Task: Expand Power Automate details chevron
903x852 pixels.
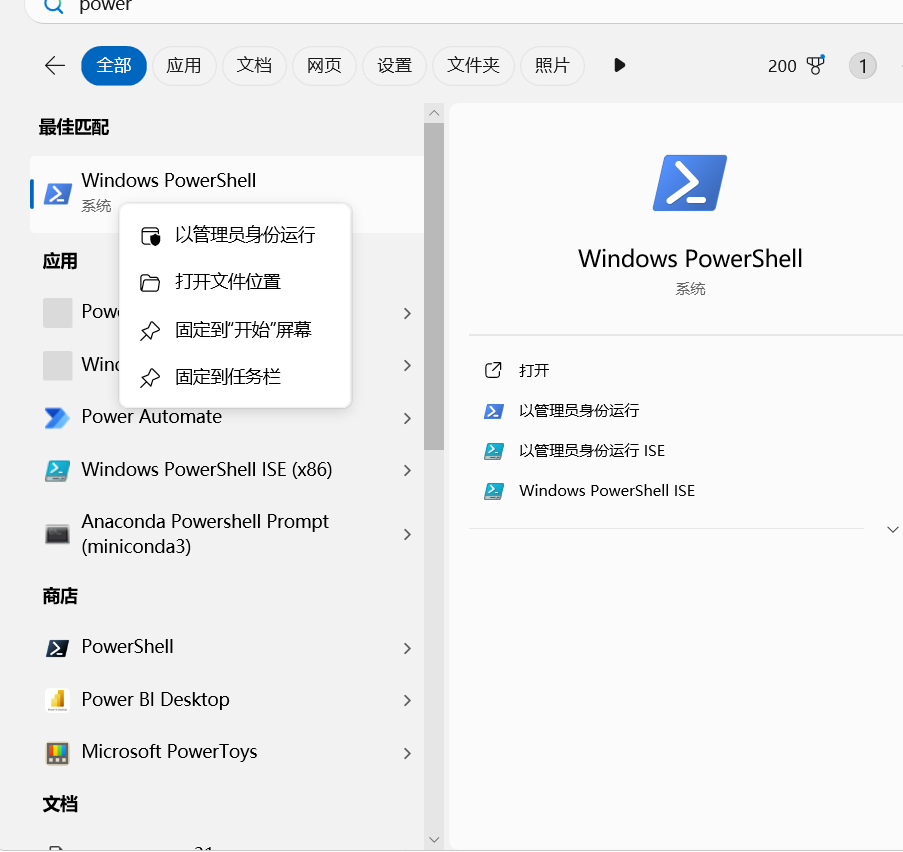Action: 407,418
